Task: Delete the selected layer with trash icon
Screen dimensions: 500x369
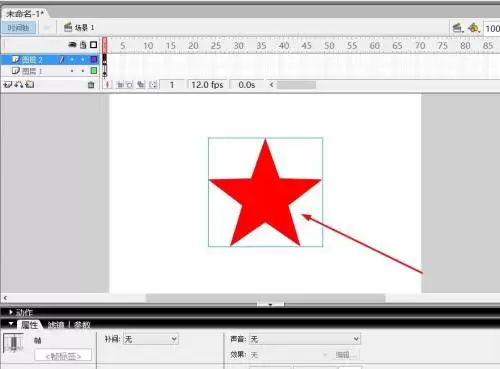Action: [91, 85]
